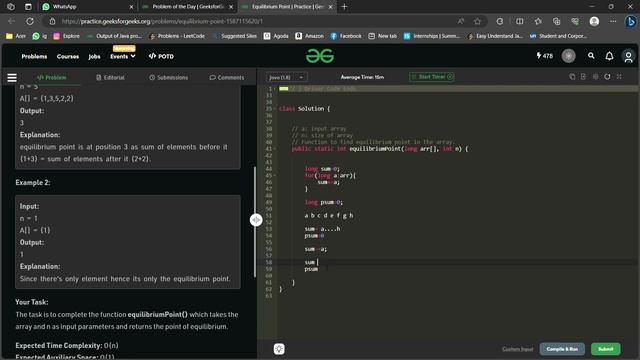
Task: Collapse code fold at line 1
Action: coord(275,89)
